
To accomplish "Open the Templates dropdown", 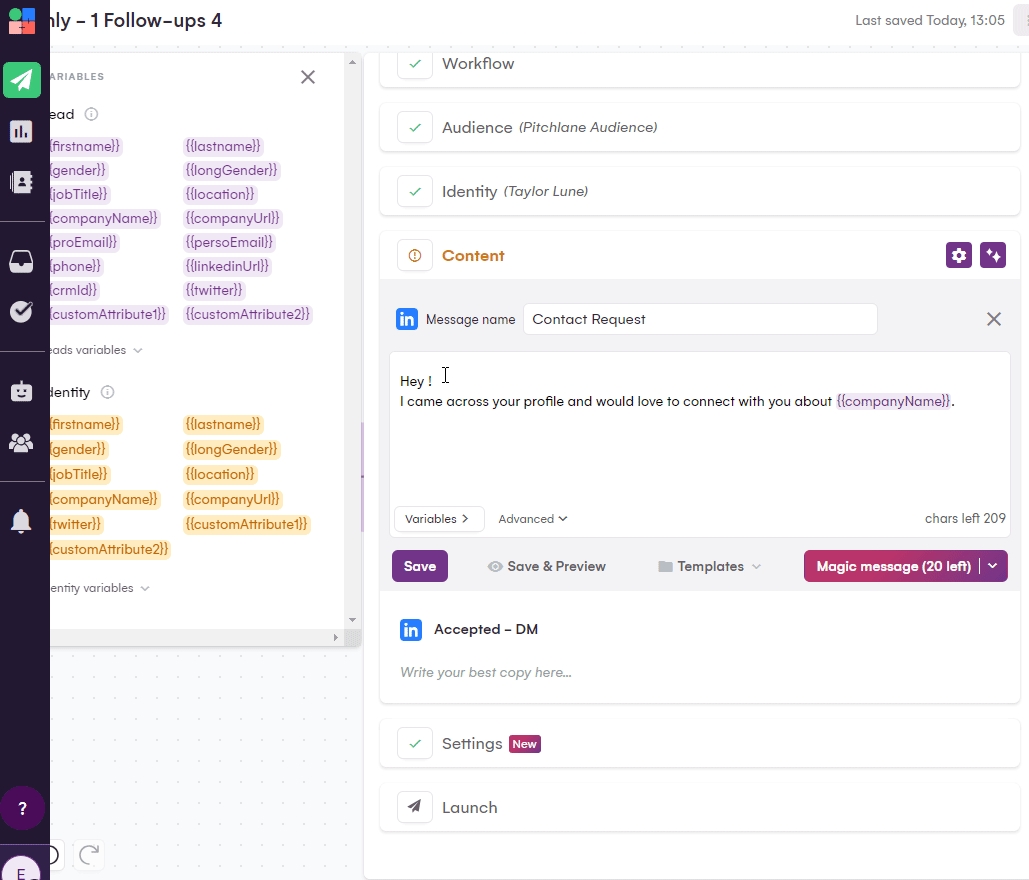I will coord(710,566).
